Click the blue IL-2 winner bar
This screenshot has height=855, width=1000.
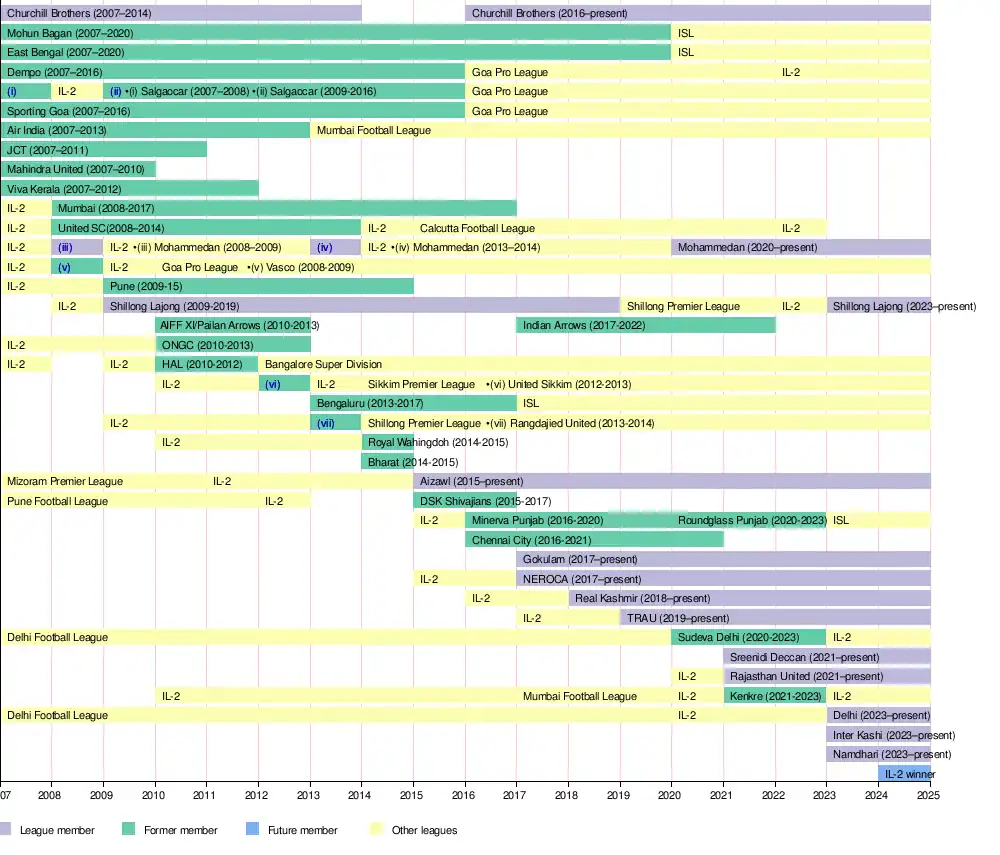coord(904,773)
